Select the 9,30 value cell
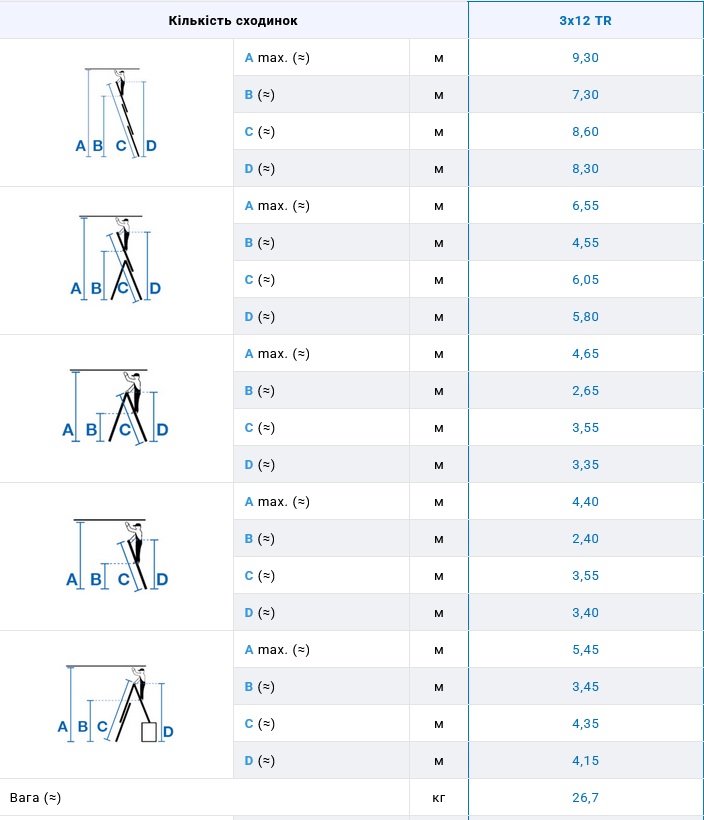 coord(585,58)
